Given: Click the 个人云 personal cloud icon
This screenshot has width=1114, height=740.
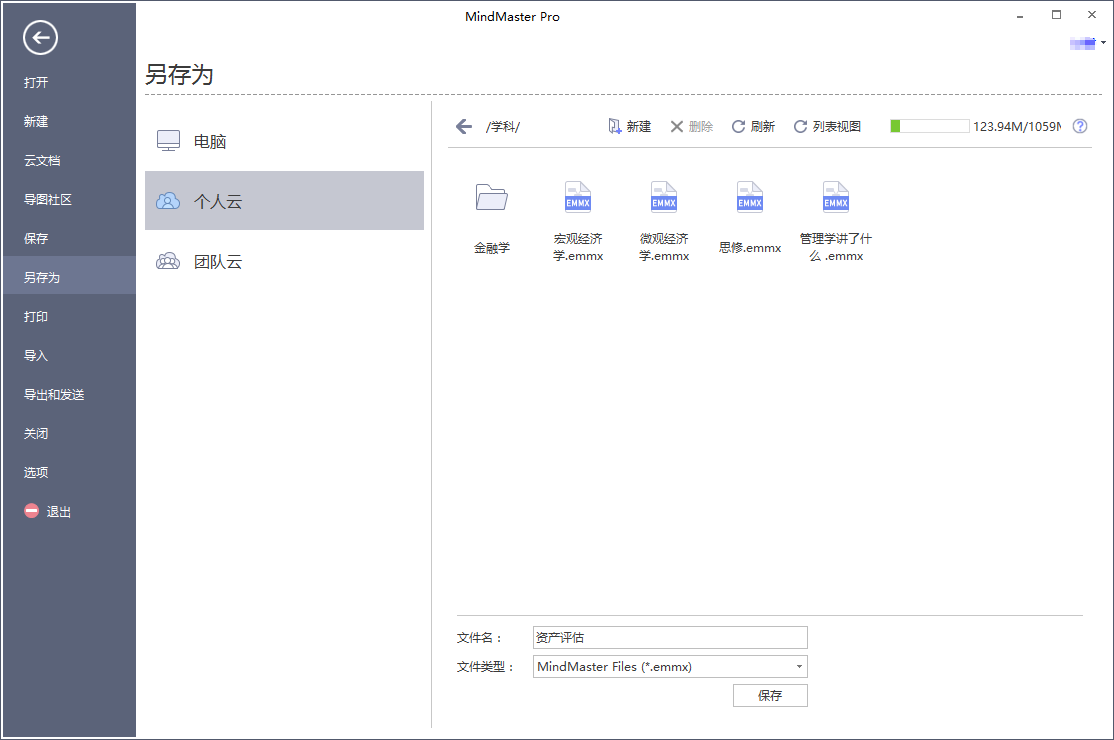Looking at the screenshot, I should pos(168,201).
